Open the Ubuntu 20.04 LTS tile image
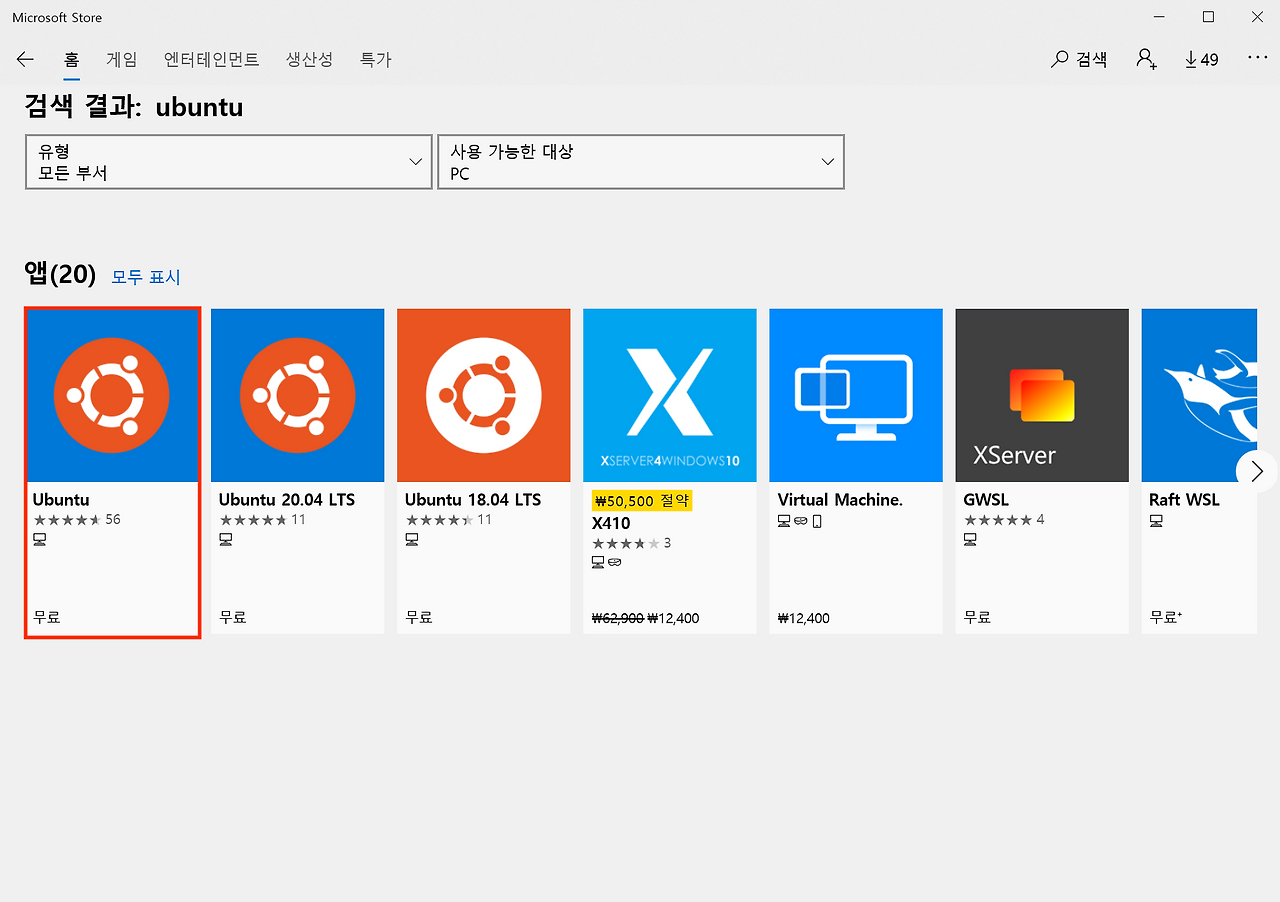1280x902 pixels. point(298,395)
